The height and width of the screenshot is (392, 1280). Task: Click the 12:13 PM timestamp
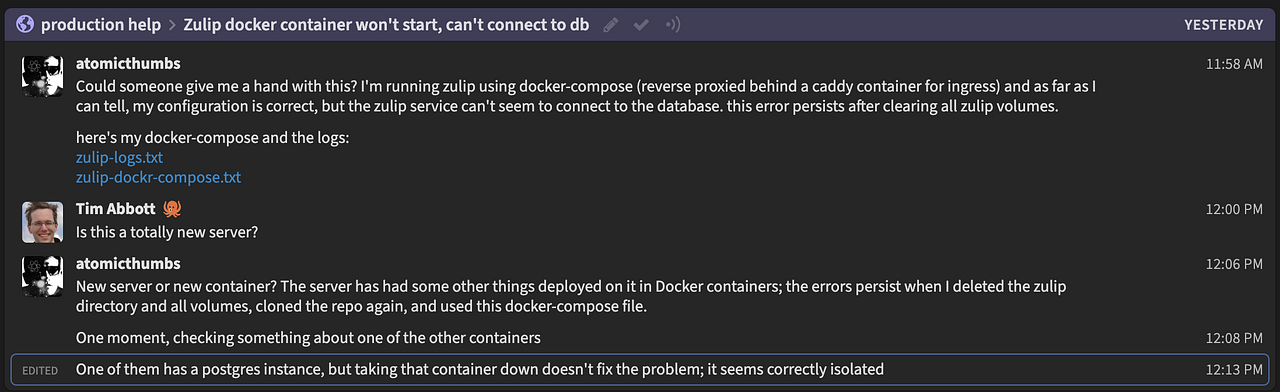point(1234,370)
